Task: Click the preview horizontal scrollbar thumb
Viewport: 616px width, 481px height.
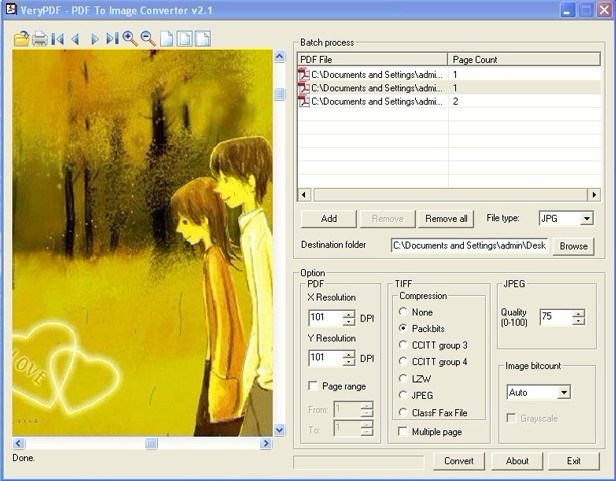Action: click(x=151, y=444)
